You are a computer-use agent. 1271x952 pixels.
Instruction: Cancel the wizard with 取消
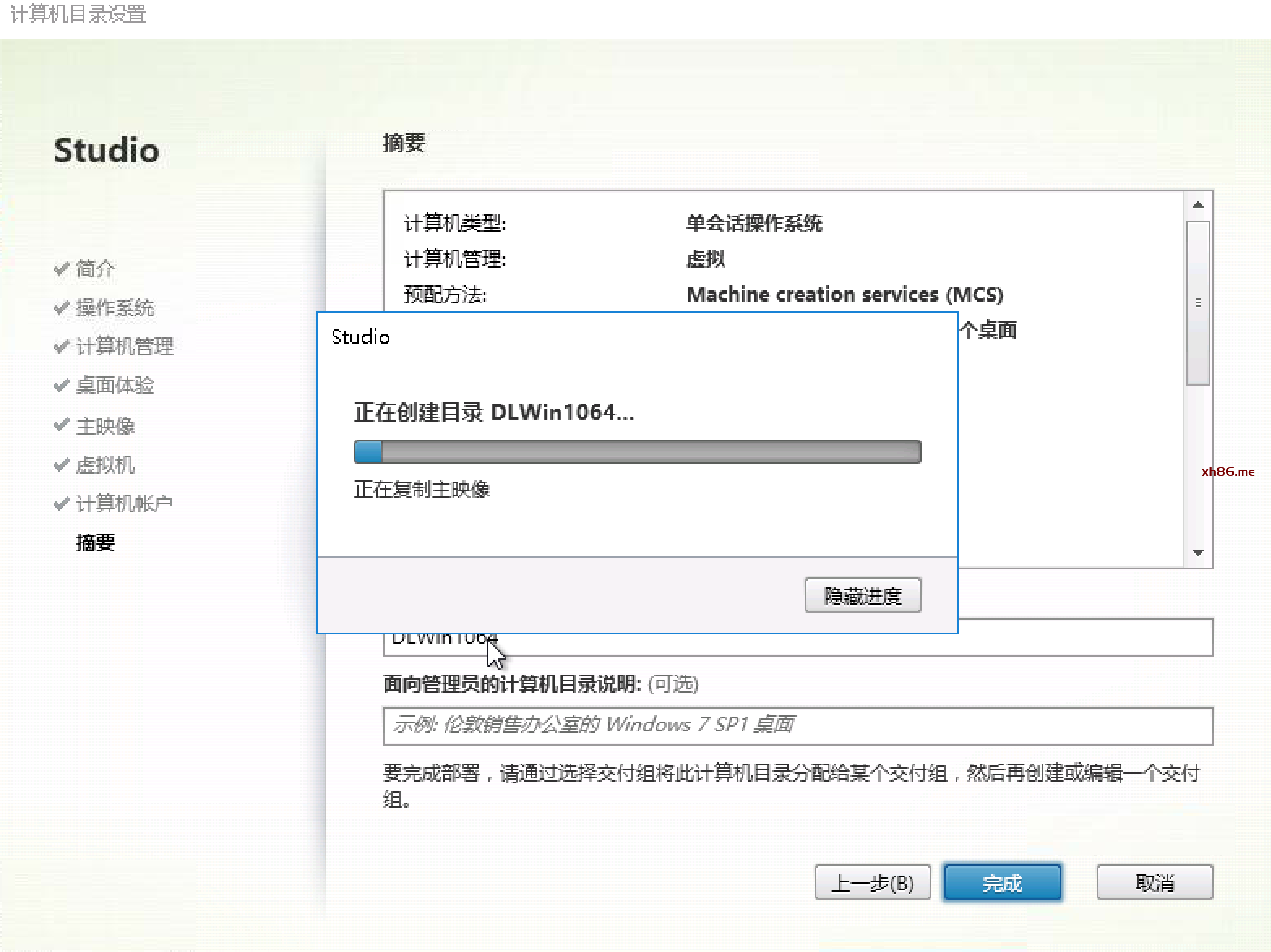[1154, 882]
